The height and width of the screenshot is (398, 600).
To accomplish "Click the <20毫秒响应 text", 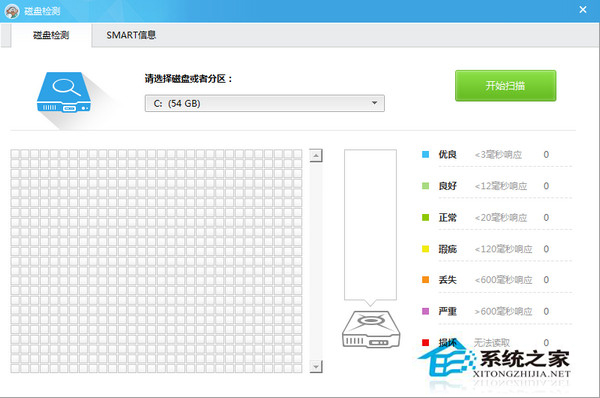I will pos(501,217).
